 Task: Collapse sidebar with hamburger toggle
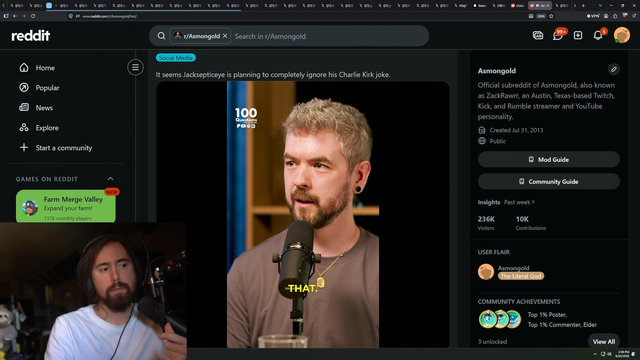coord(135,67)
